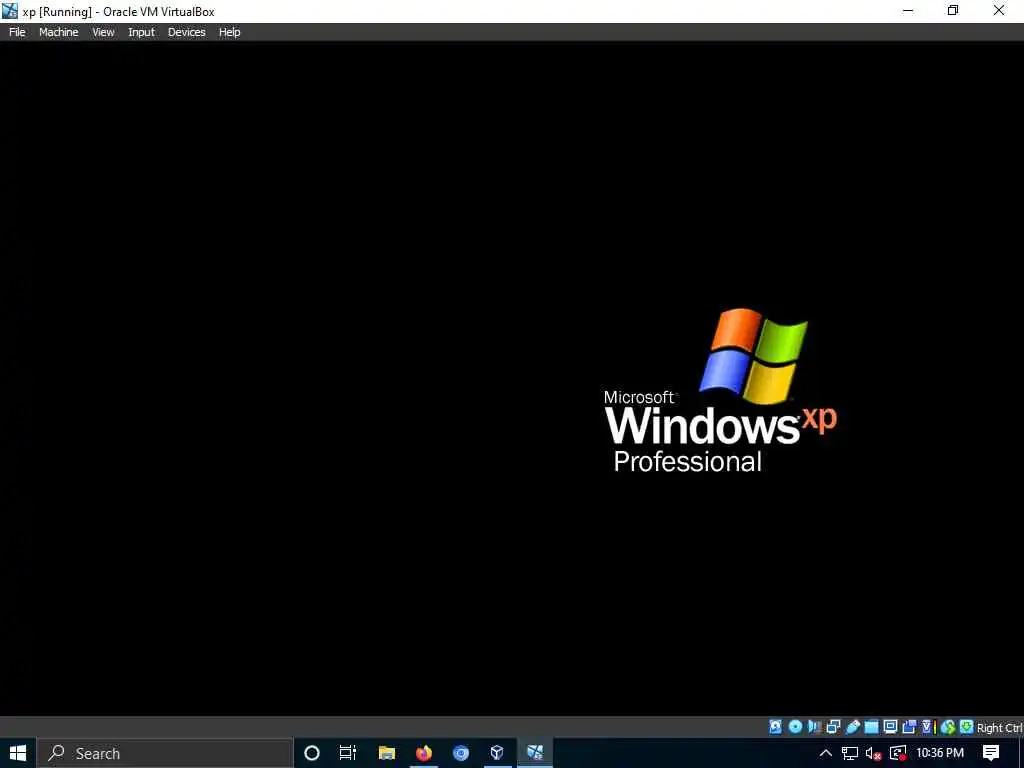Switch to the Chromium browser taskbar icon

[x=461, y=753]
